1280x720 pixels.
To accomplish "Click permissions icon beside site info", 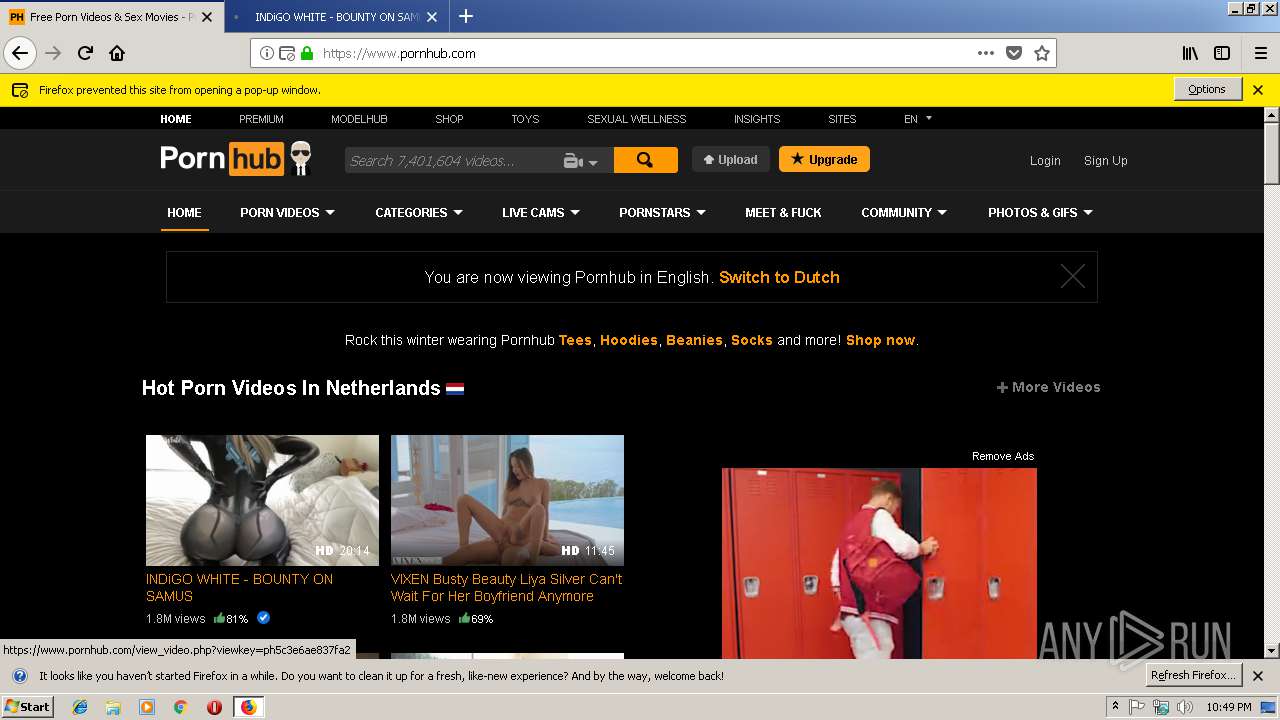I will (287, 53).
